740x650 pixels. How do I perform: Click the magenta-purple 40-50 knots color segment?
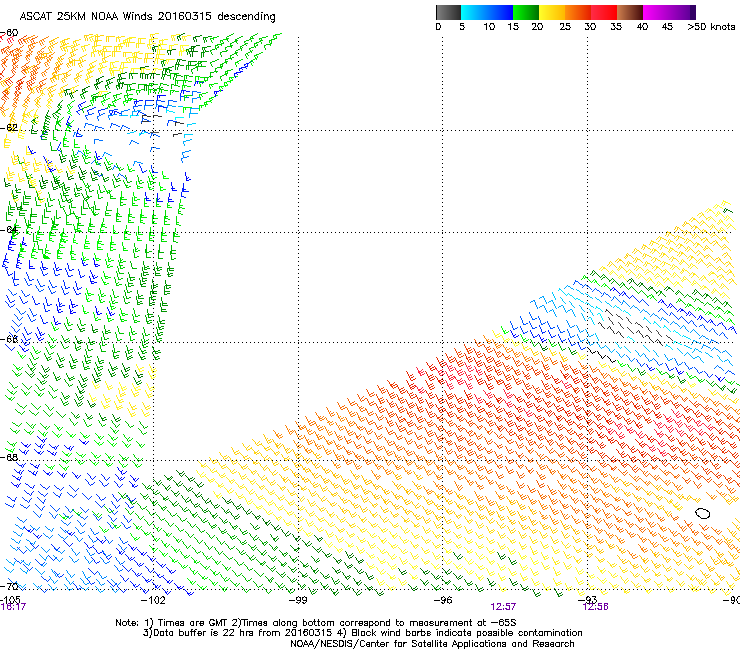(669, 12)
